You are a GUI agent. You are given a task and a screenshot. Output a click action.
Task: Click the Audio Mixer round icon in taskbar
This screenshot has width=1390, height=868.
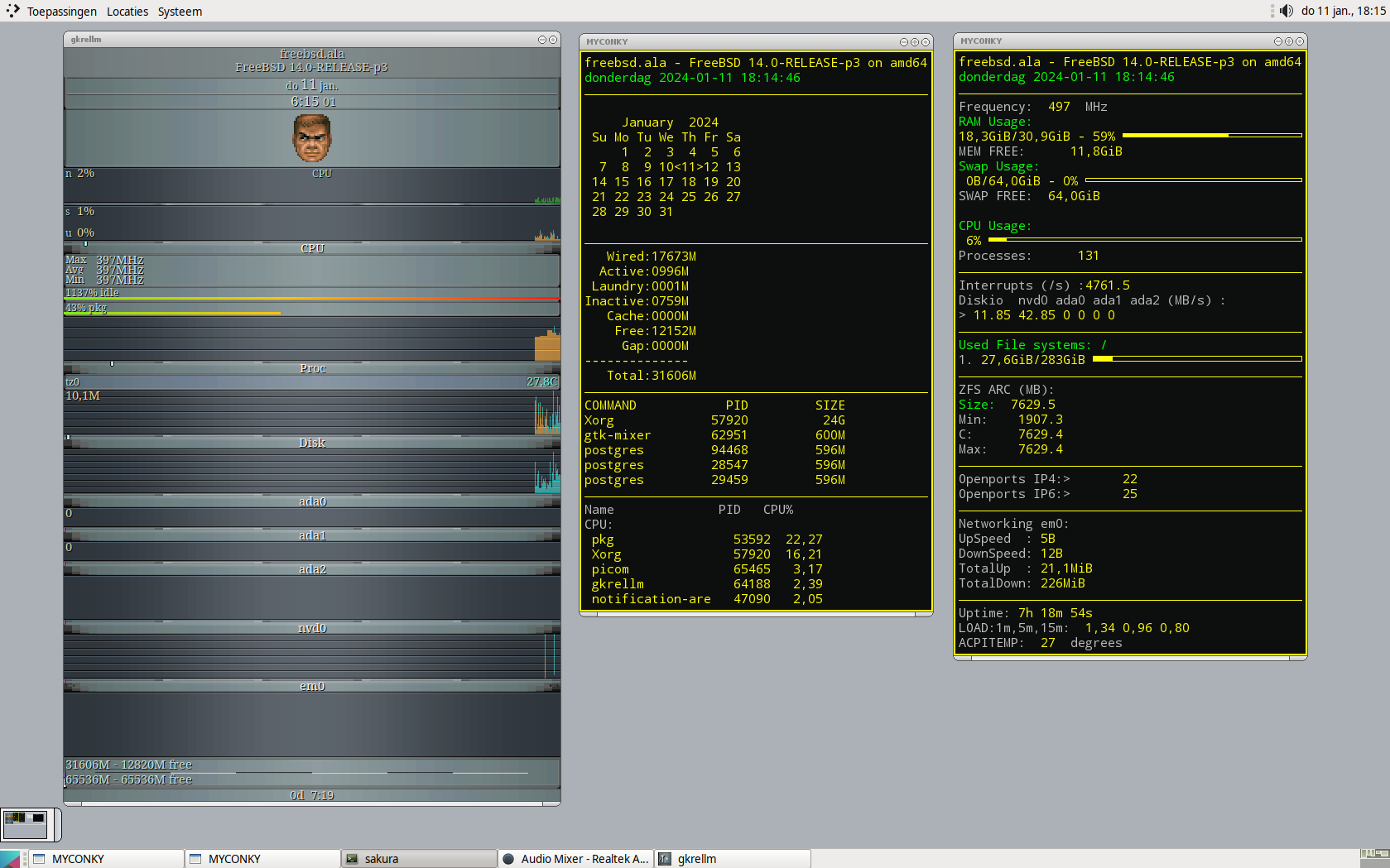508,859
